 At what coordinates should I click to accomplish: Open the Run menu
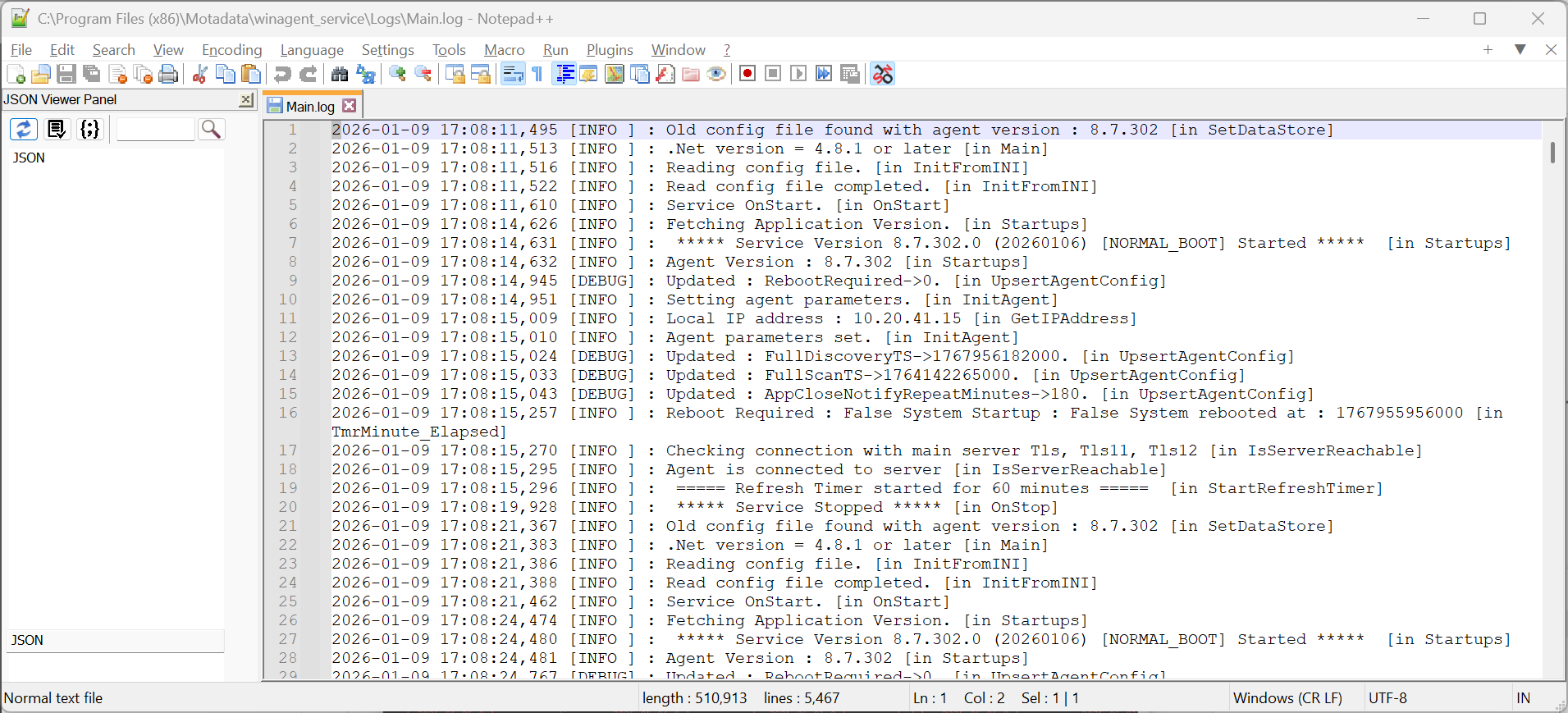[x=555, y=50]
